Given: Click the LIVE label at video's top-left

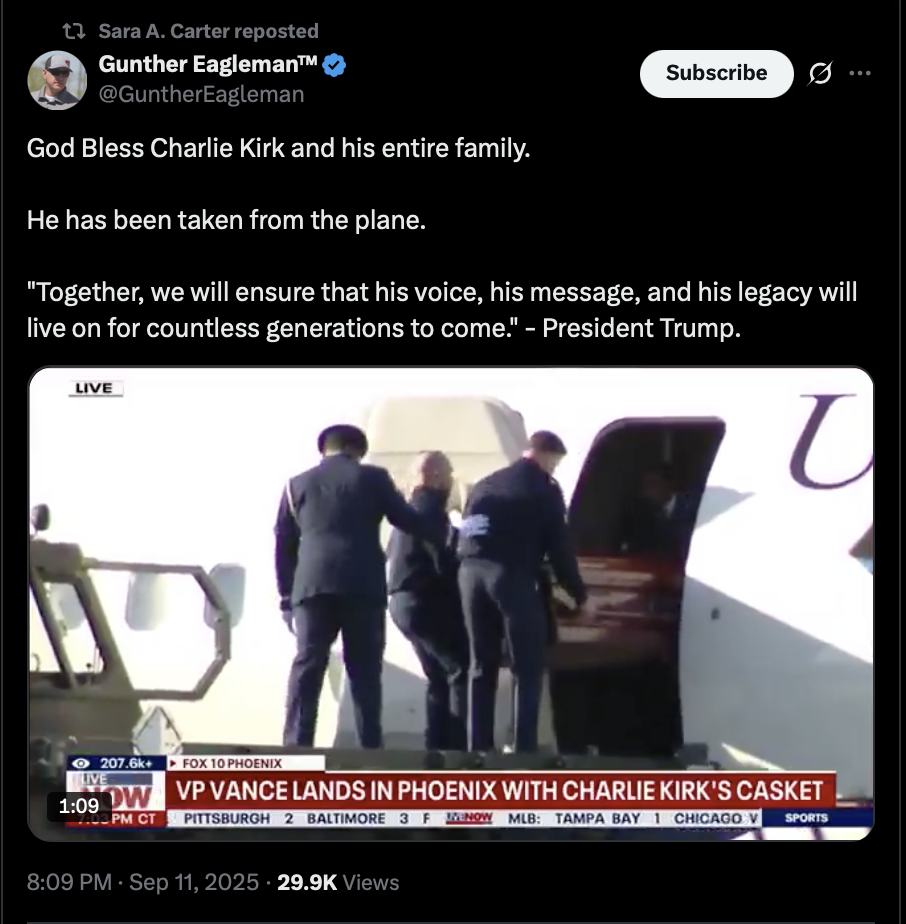Looking at the screenshot, I should [95, 388].
